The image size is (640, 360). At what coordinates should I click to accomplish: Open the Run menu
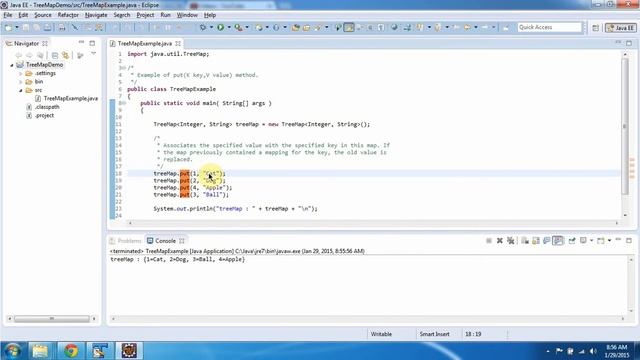[165, 15]
